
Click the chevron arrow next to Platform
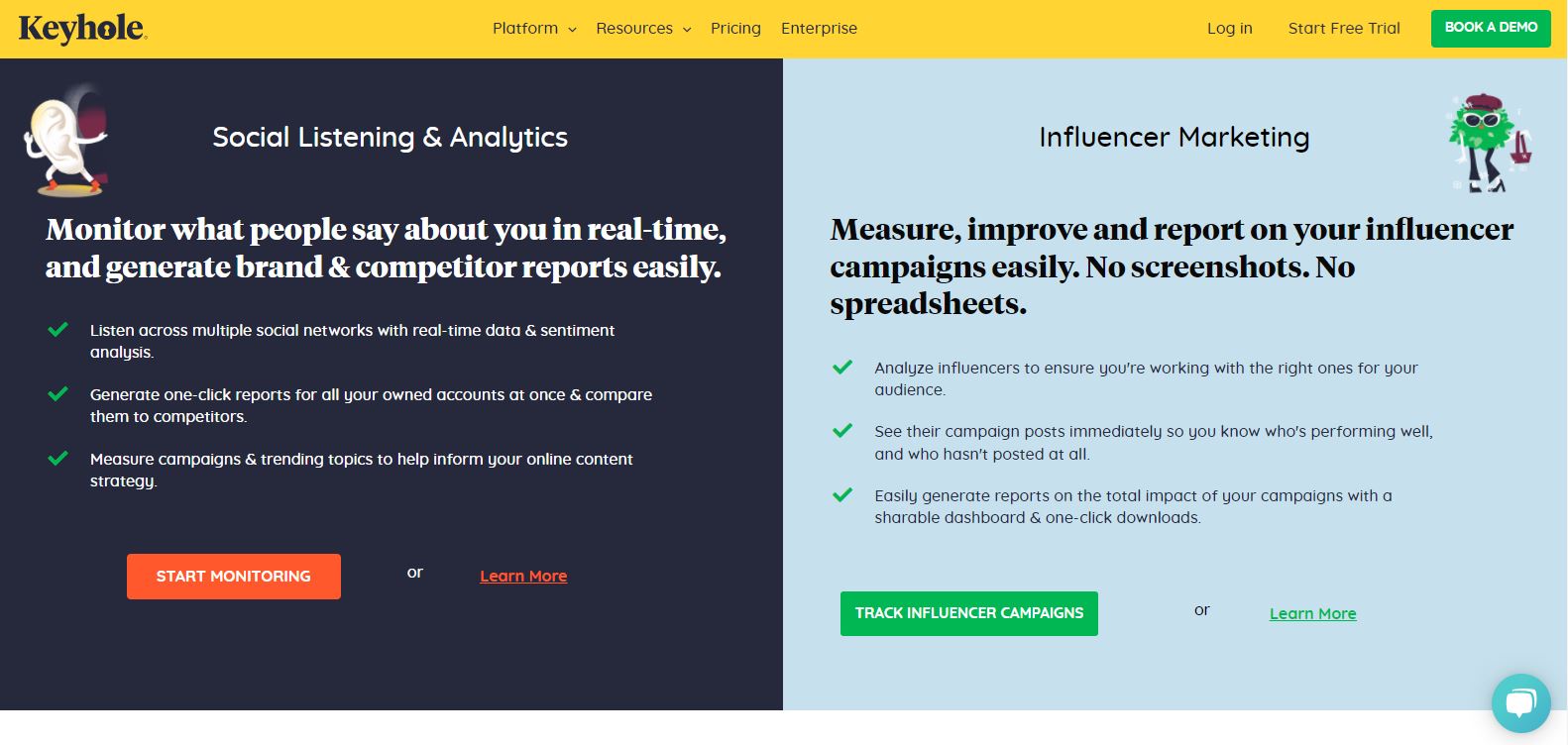[x=572, y=30]
